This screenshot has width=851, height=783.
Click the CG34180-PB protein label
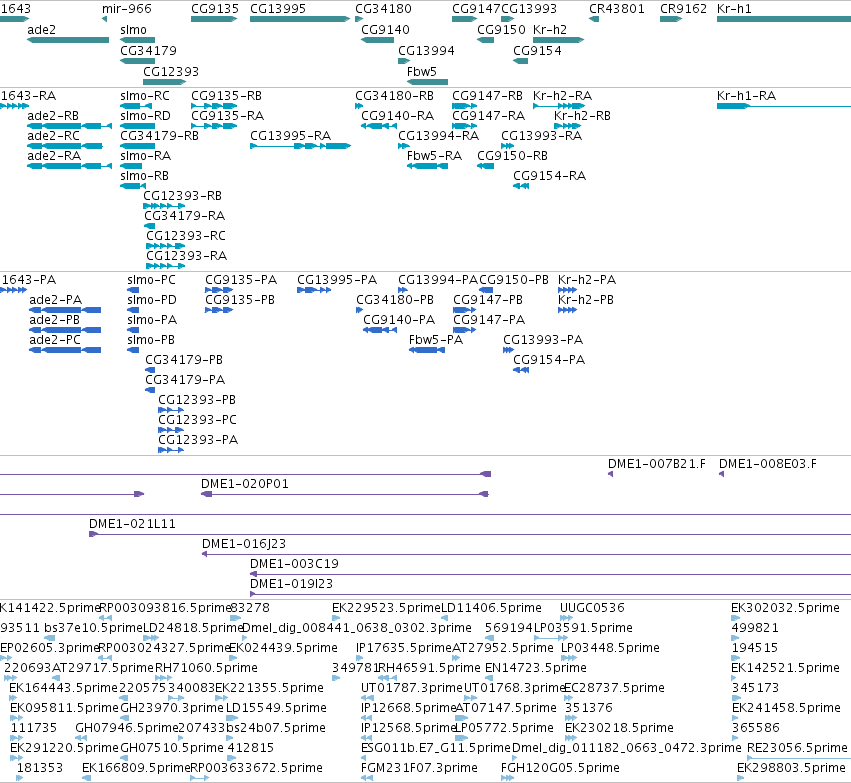pyautogui.click(x=395, y=300)
